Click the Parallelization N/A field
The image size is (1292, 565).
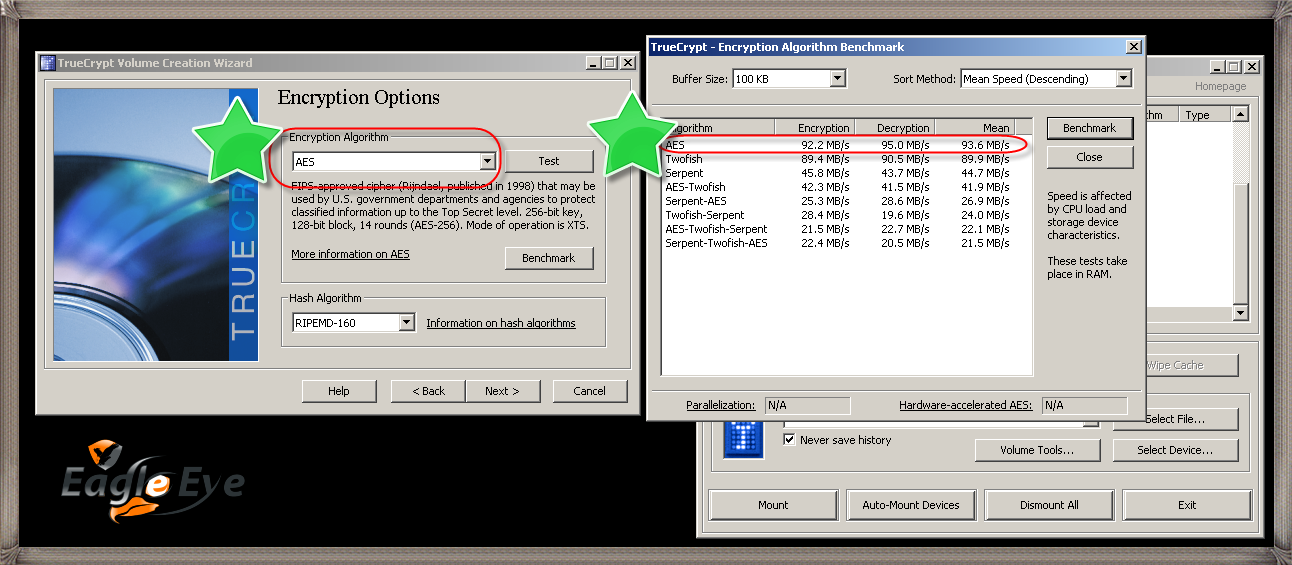click(x=807, y=405)
